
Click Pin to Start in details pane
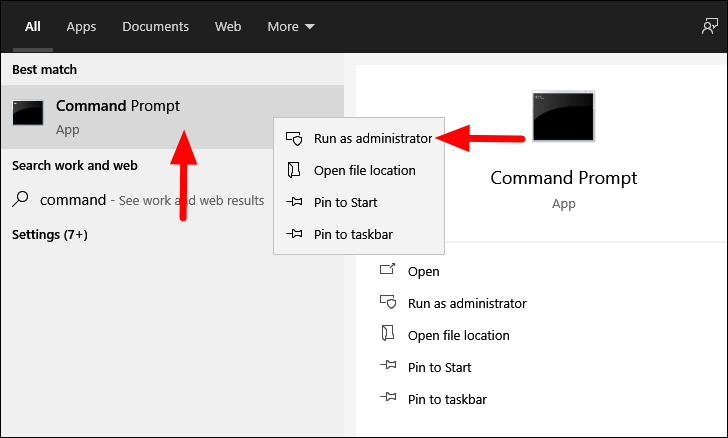[439, 368]
